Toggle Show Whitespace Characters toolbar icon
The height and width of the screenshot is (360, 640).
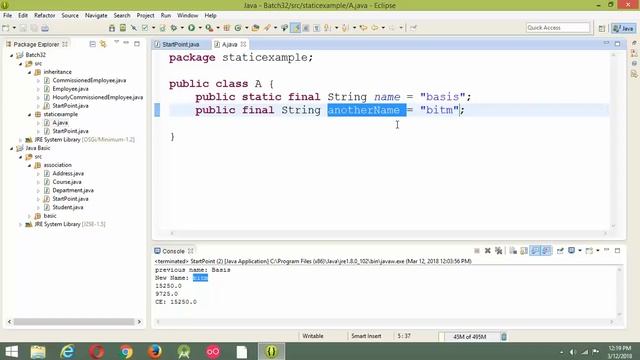click(x=316, y=28)
